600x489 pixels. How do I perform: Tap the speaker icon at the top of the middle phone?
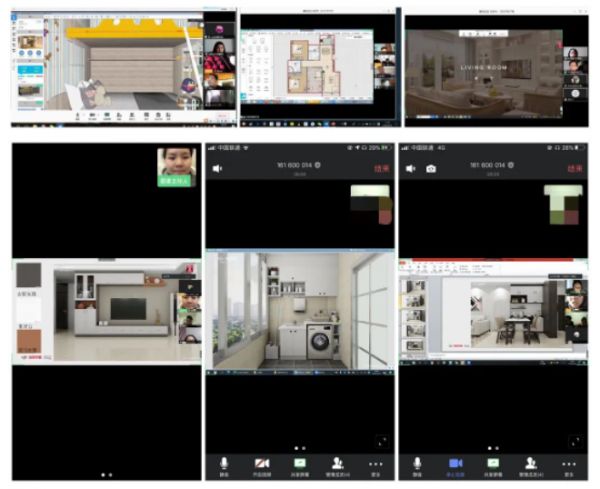point(217,169)
